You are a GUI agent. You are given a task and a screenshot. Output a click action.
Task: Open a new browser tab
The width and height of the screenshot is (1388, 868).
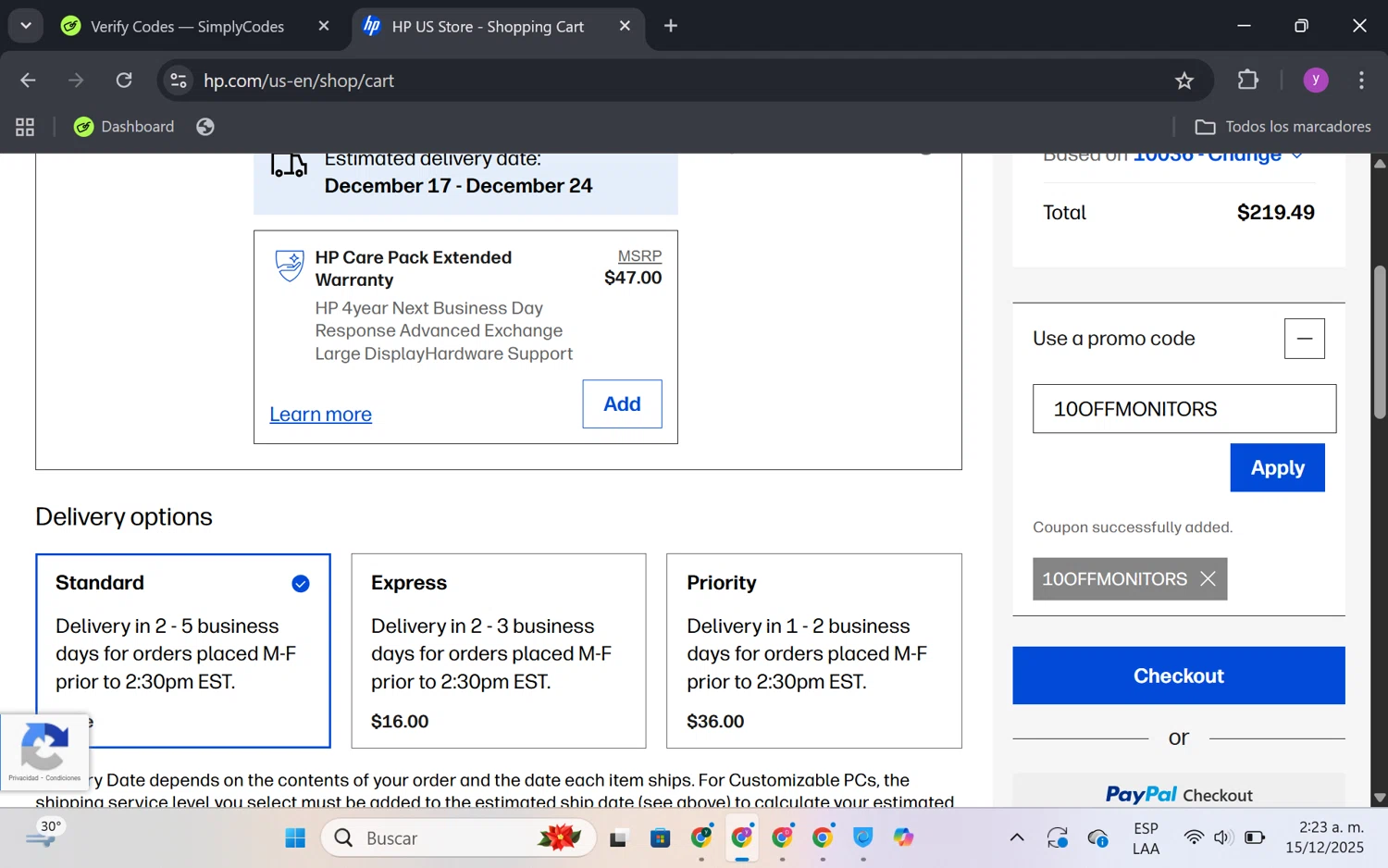click(x=671, y=26)
